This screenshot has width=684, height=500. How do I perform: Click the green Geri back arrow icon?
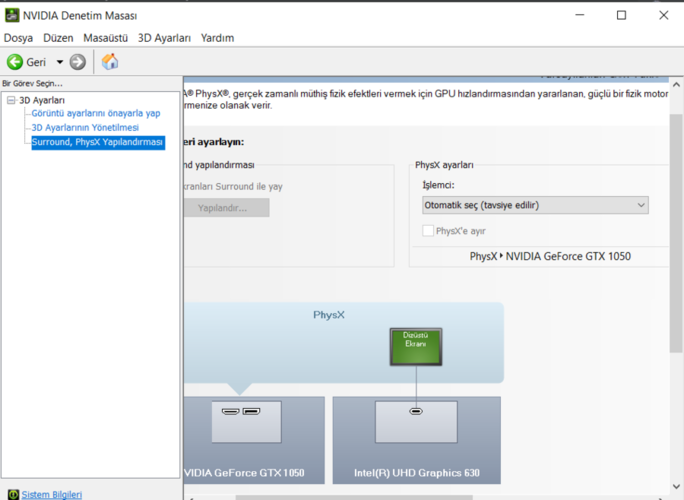[x=15, y=62]
